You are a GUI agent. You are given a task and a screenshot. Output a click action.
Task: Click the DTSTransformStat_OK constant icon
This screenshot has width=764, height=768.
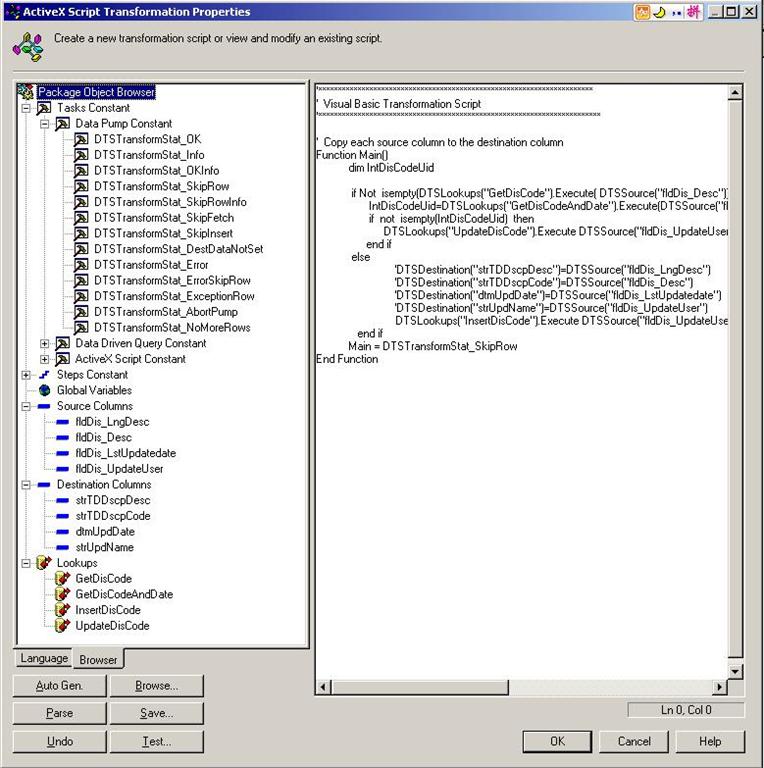pos(81,140)
